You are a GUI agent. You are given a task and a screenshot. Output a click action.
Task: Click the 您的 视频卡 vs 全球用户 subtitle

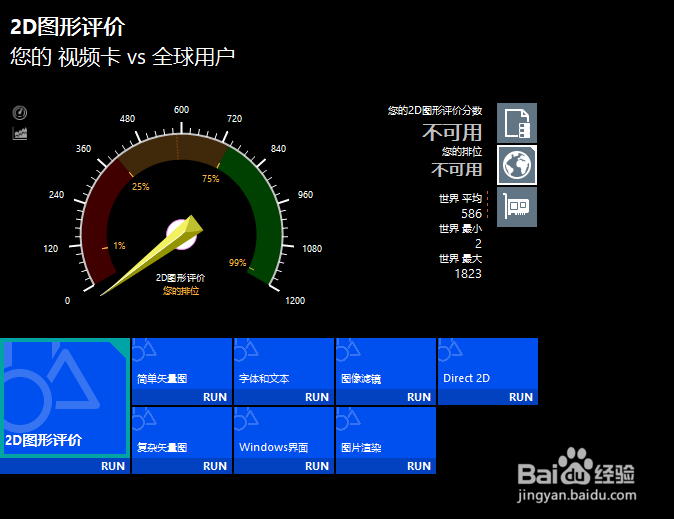(123, 57)
